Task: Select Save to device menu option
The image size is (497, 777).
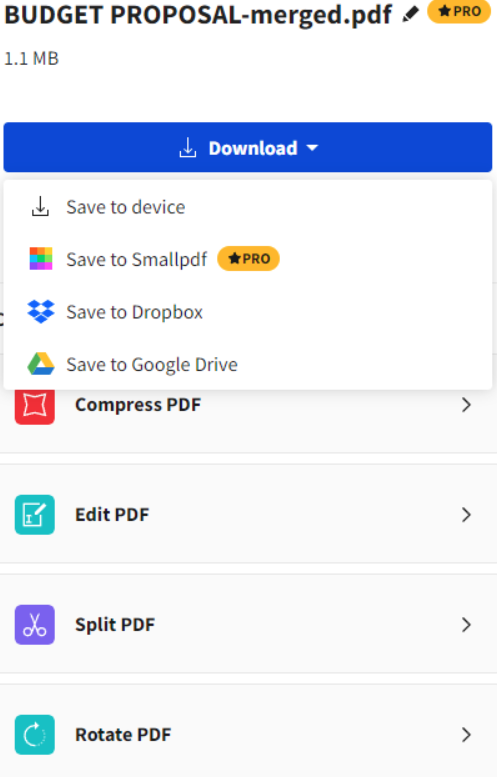Action: [x=248, y=207]
